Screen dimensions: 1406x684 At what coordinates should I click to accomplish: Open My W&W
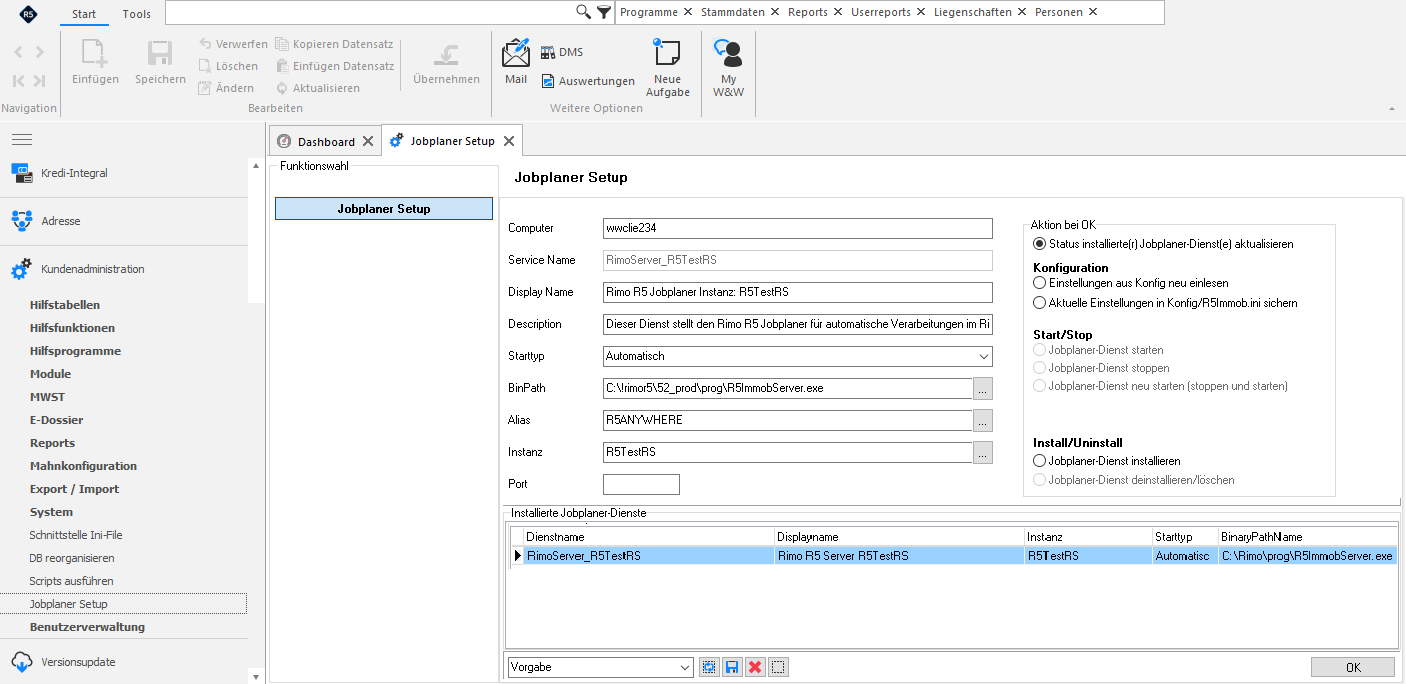point(728,67)
